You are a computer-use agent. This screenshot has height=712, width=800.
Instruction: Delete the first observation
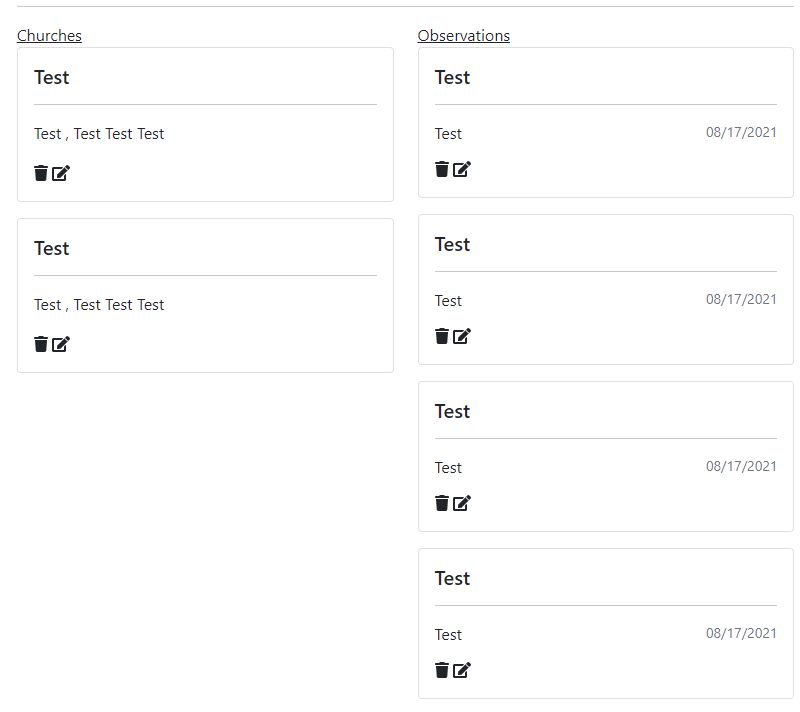(x=441, y=169)
